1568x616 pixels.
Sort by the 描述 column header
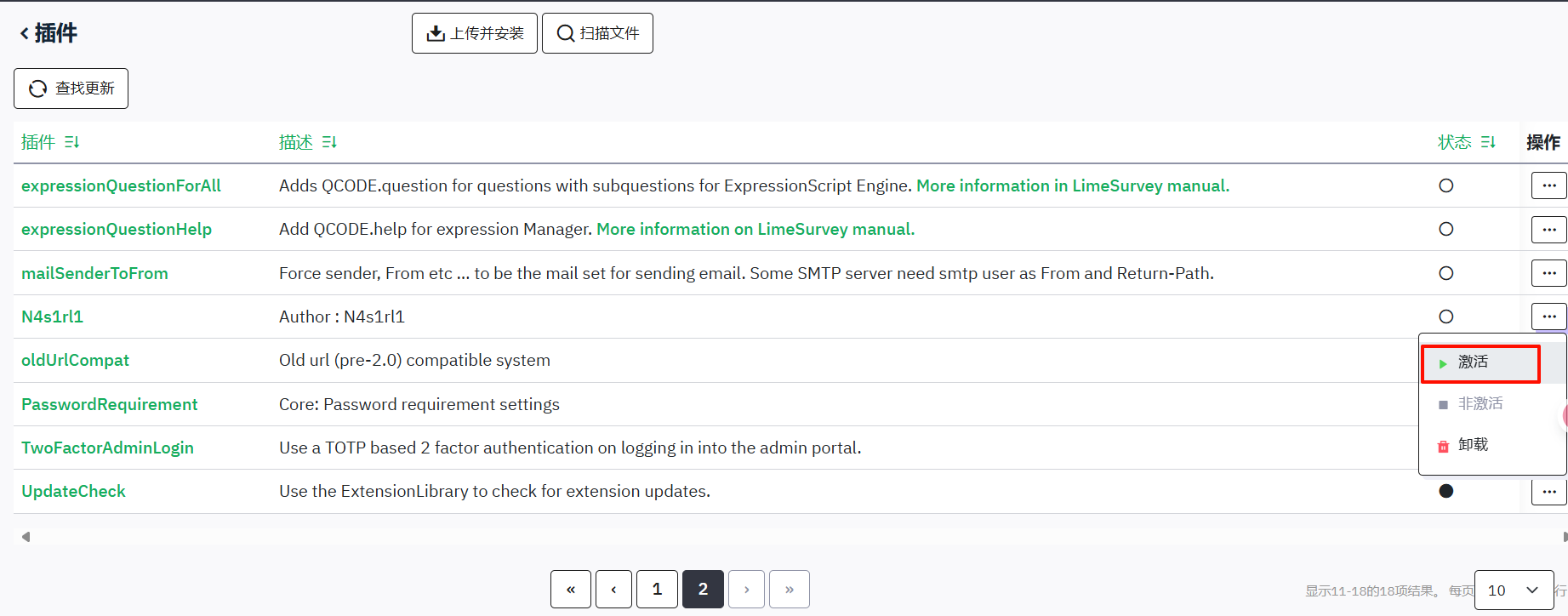[x=308, y=142]
